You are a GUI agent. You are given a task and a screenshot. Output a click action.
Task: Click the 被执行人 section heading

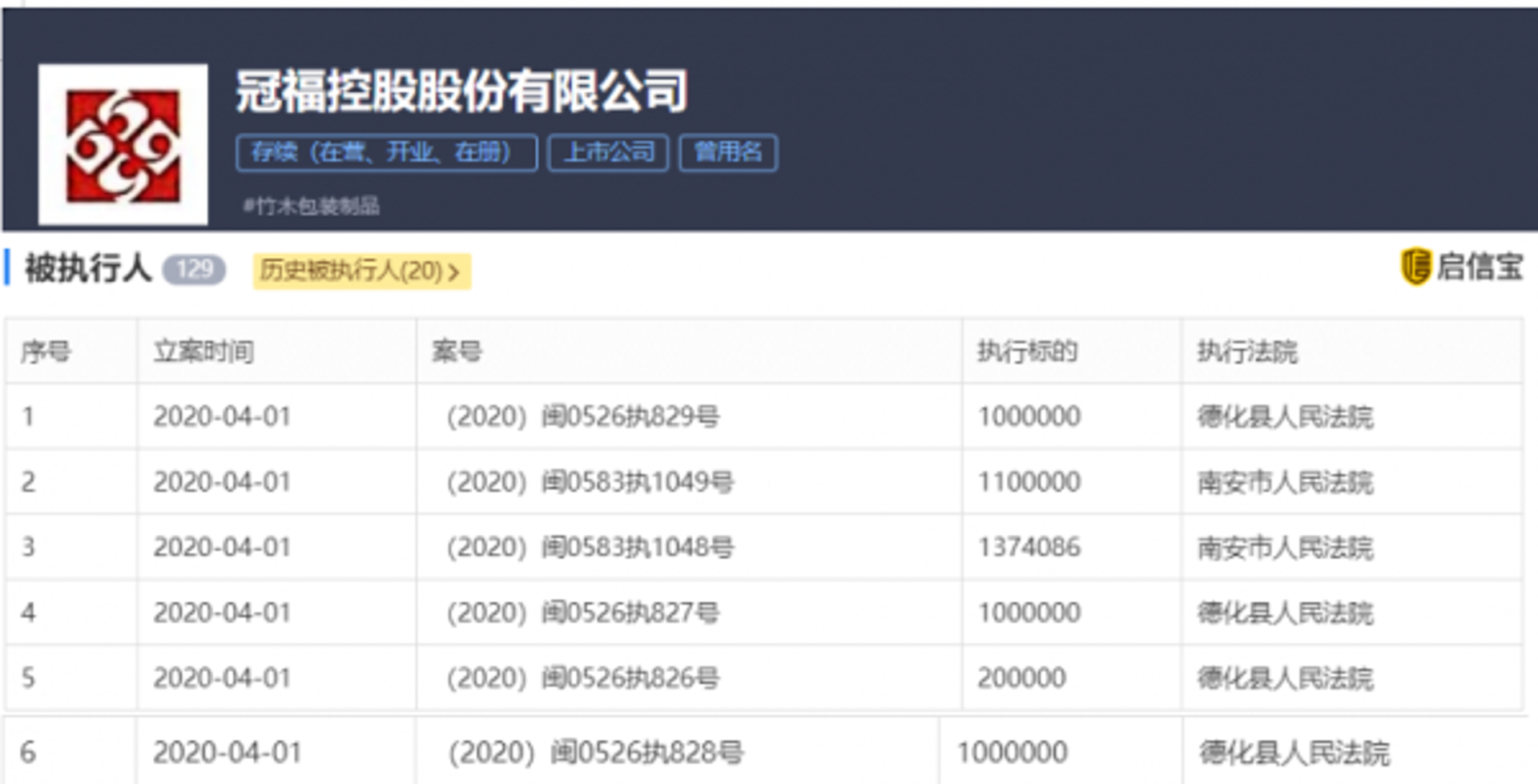pyautogui.click(x=88, y=268)
